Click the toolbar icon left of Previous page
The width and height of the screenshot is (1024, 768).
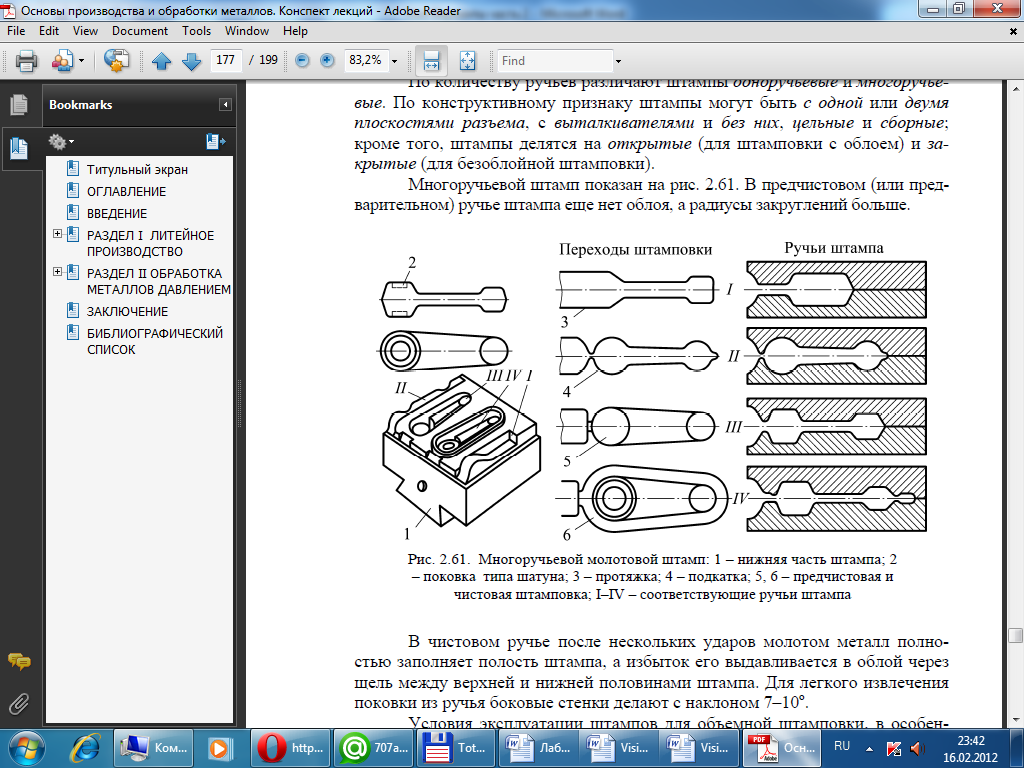click(x=116, y=61)
